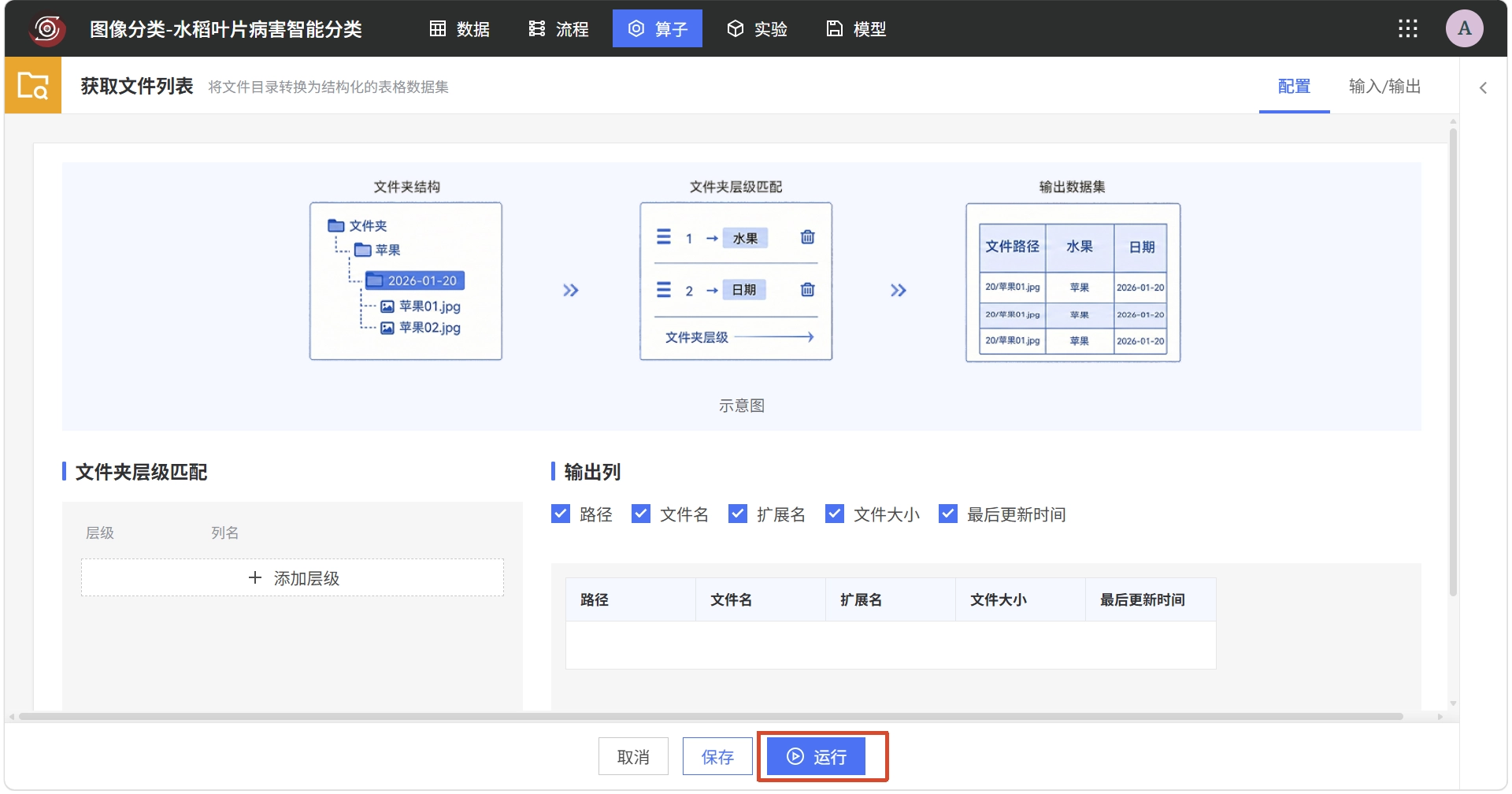Click the 路径 column header in table
1512x794 pixels.
click(x=631, y=599)
